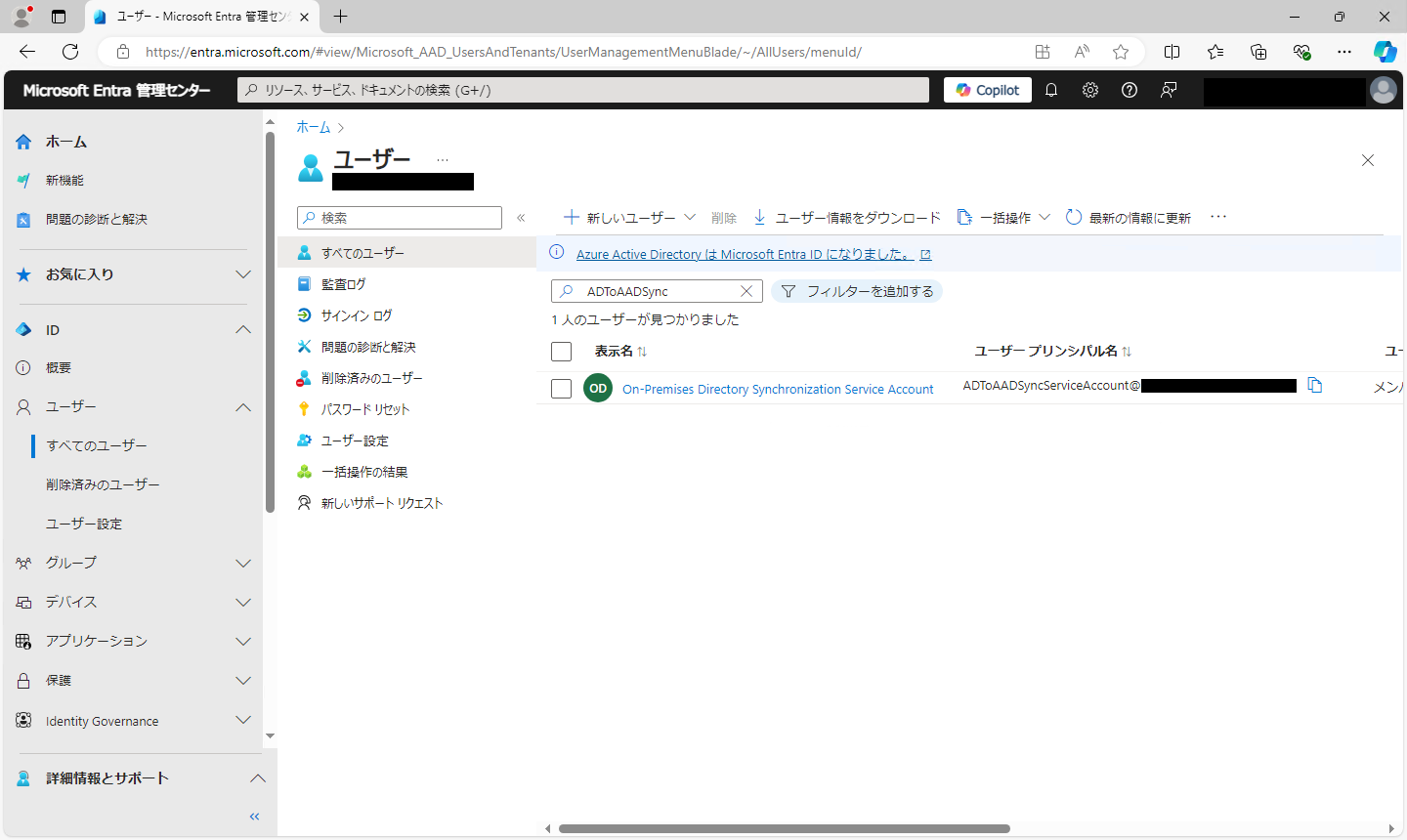Screen dimensions: 1407x840
Task: Select 削除済みのユーザー in left sidebar
Action: tap(103, 484)
